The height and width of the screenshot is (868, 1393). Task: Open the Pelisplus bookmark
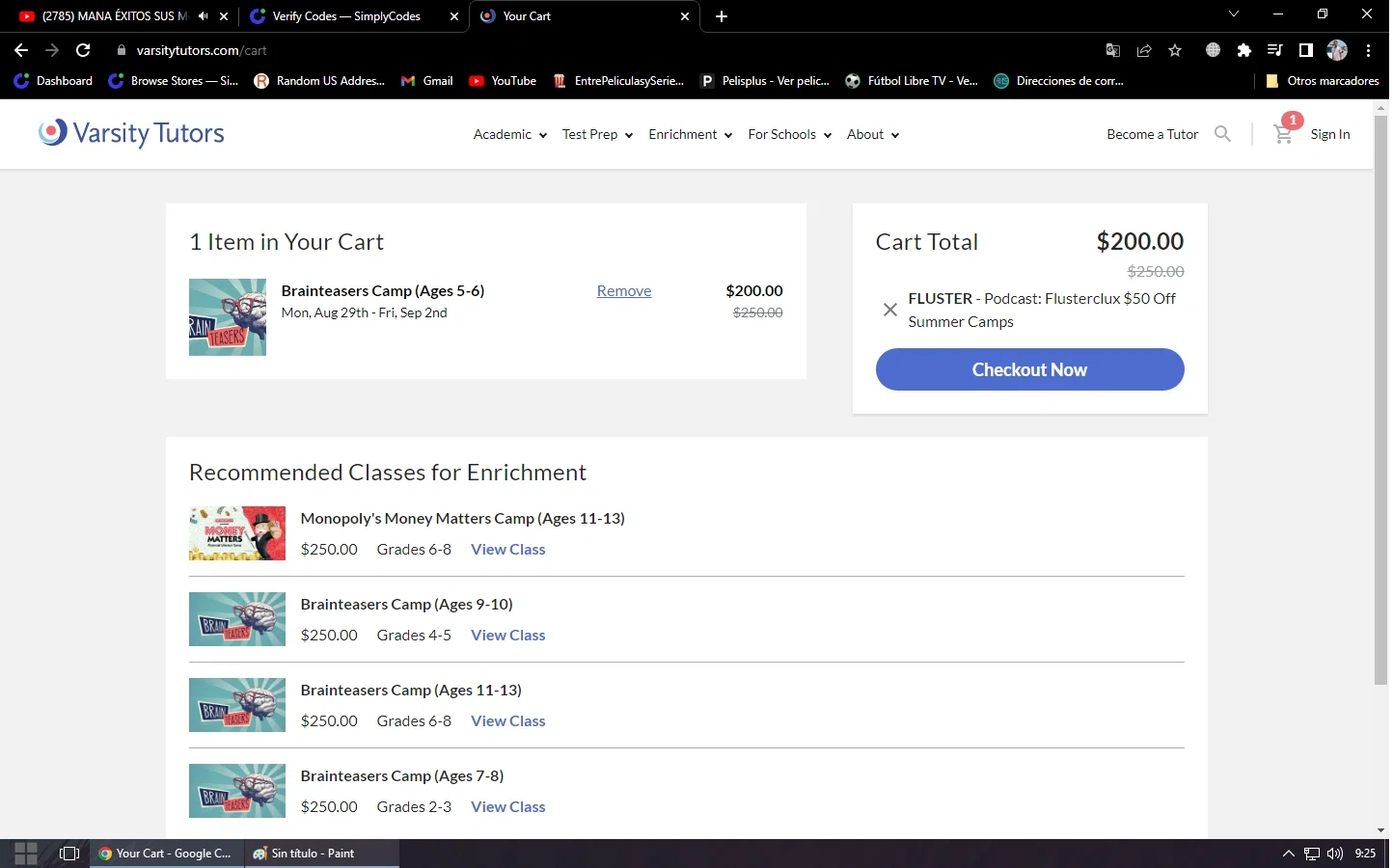point(766,81)
